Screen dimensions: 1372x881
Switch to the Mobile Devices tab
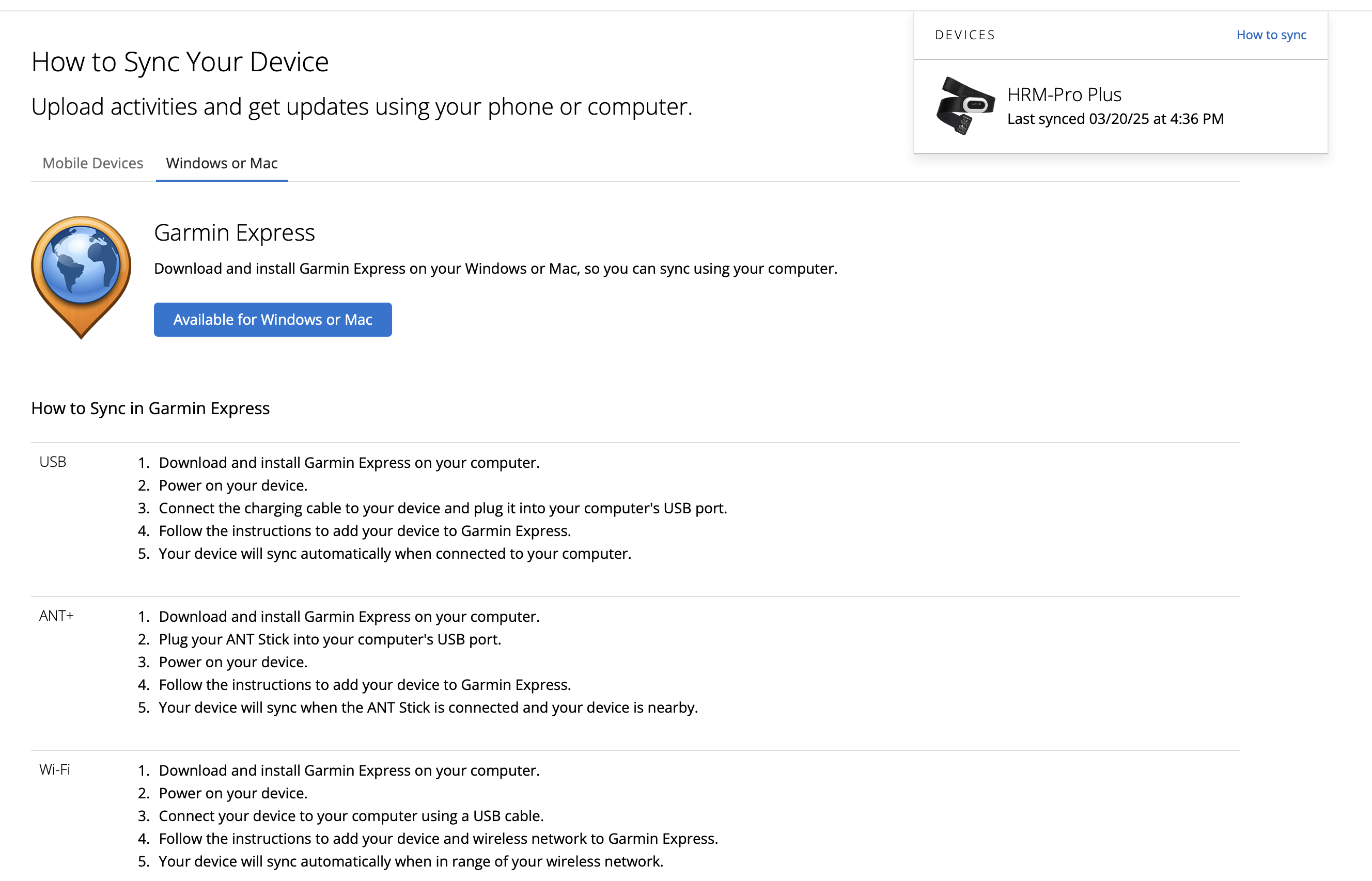coord(92,163)
